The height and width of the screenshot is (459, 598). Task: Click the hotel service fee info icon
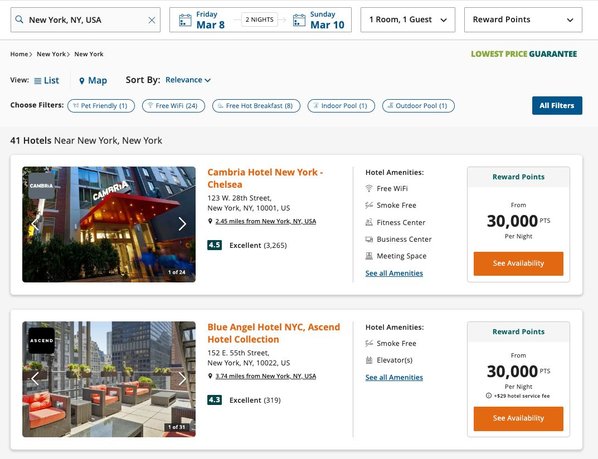click(489, 396)
